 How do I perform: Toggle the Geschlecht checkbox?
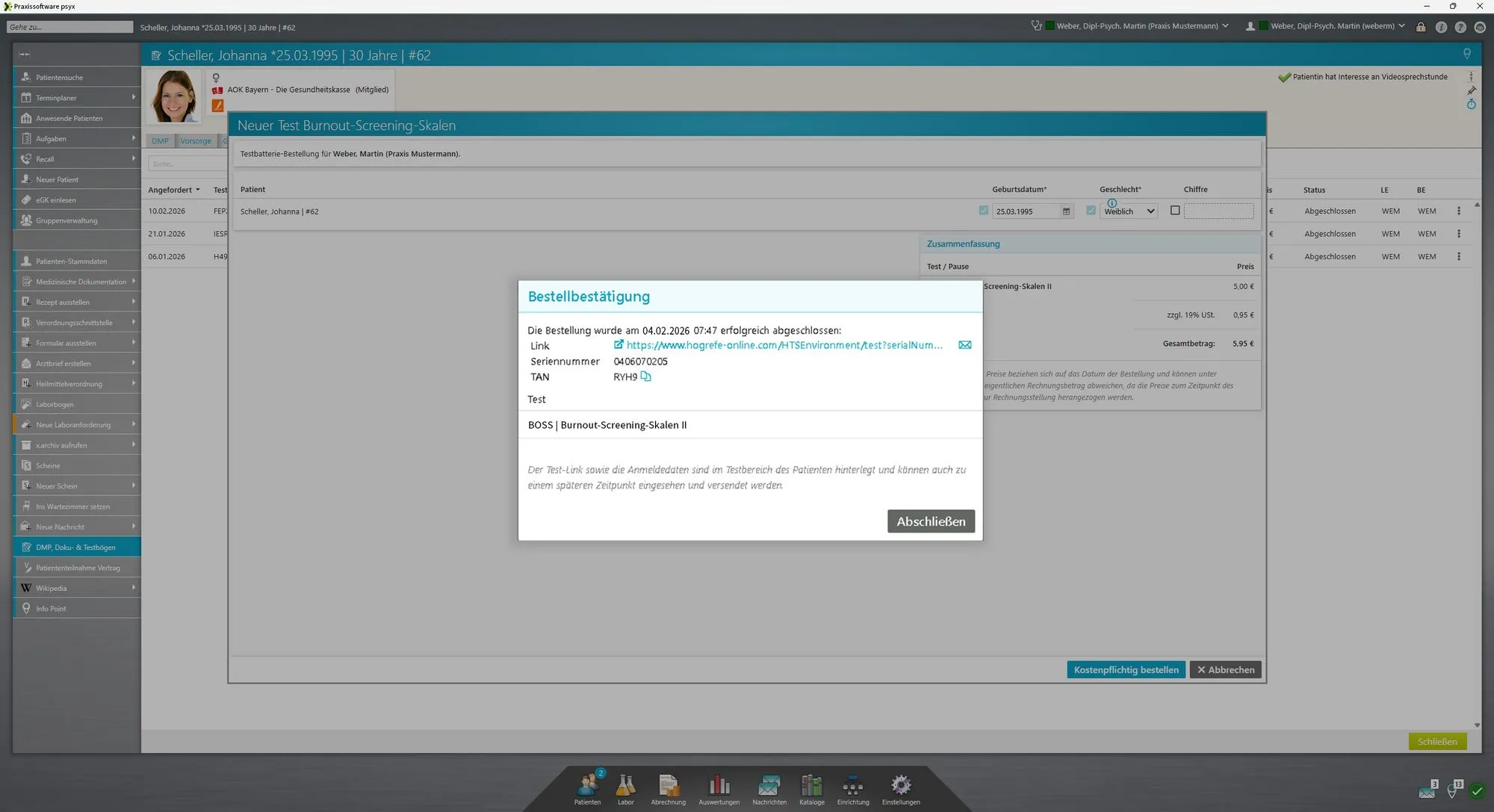click(x=1091, y=211)
